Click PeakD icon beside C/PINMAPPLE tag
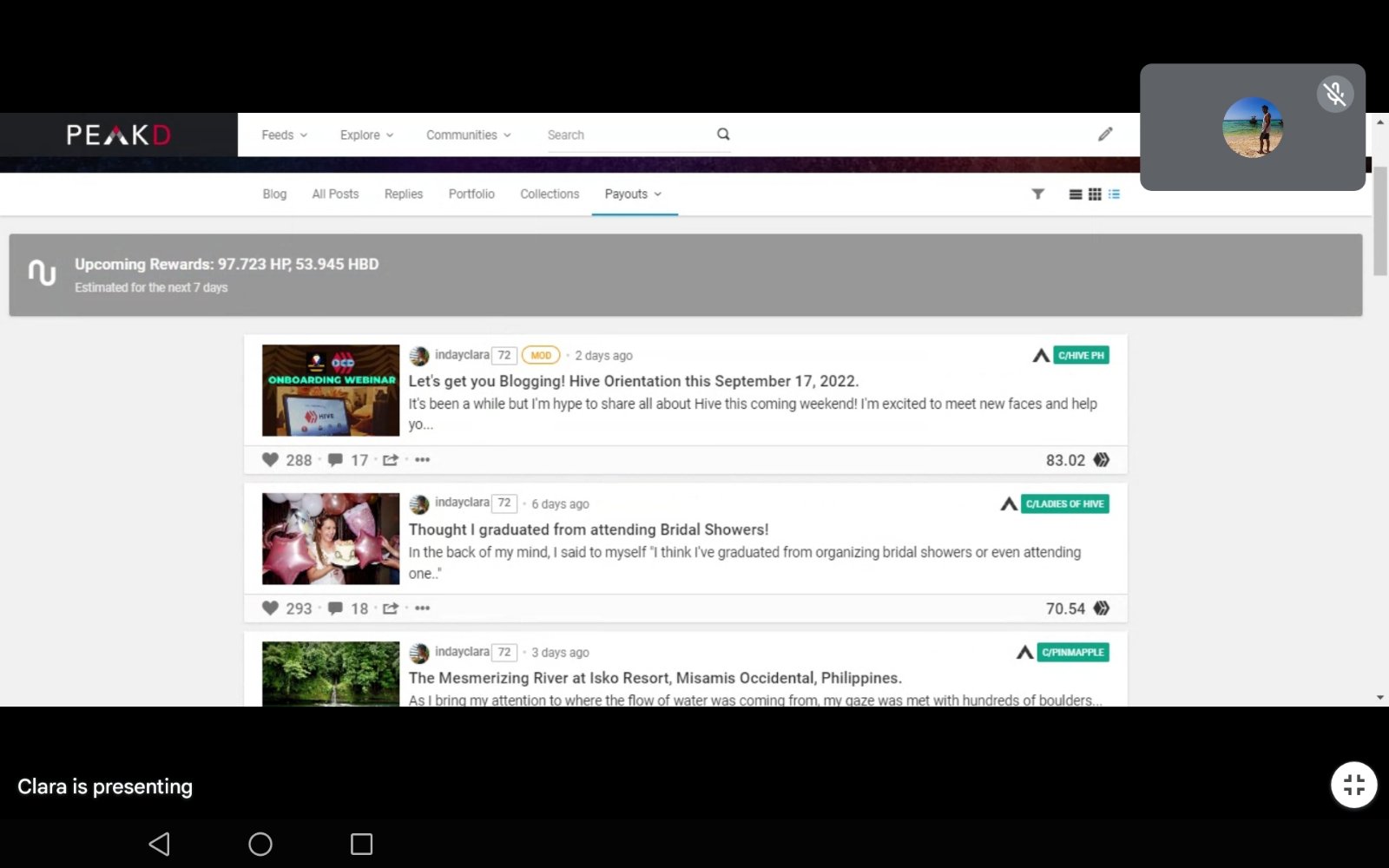The width and height of the screenshot is (1389, 868). click(x=1025, y=652)
